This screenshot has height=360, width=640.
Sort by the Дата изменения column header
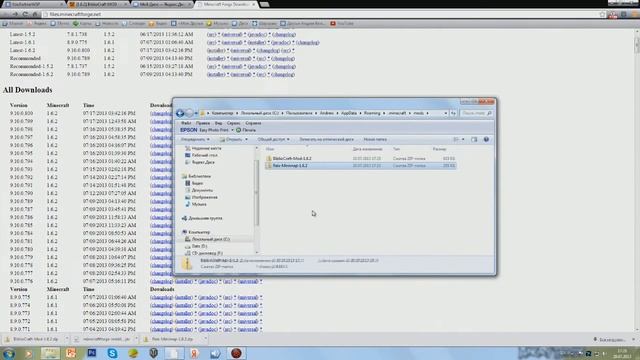367,149
